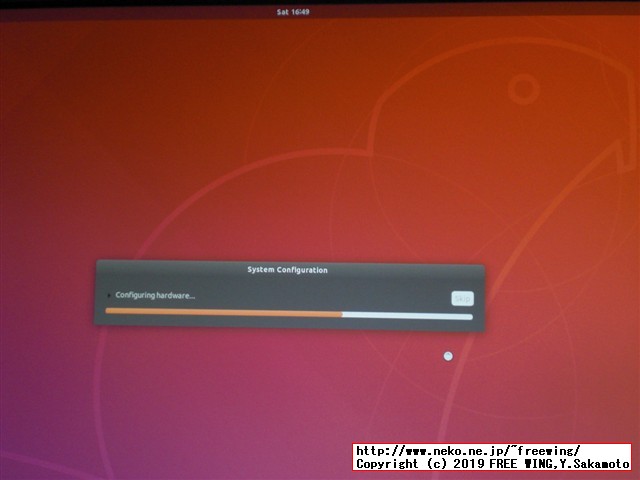The width and height of the screenshot is (640, 480).
Task: Click the System Configuration dialog title
Action: 287,270
